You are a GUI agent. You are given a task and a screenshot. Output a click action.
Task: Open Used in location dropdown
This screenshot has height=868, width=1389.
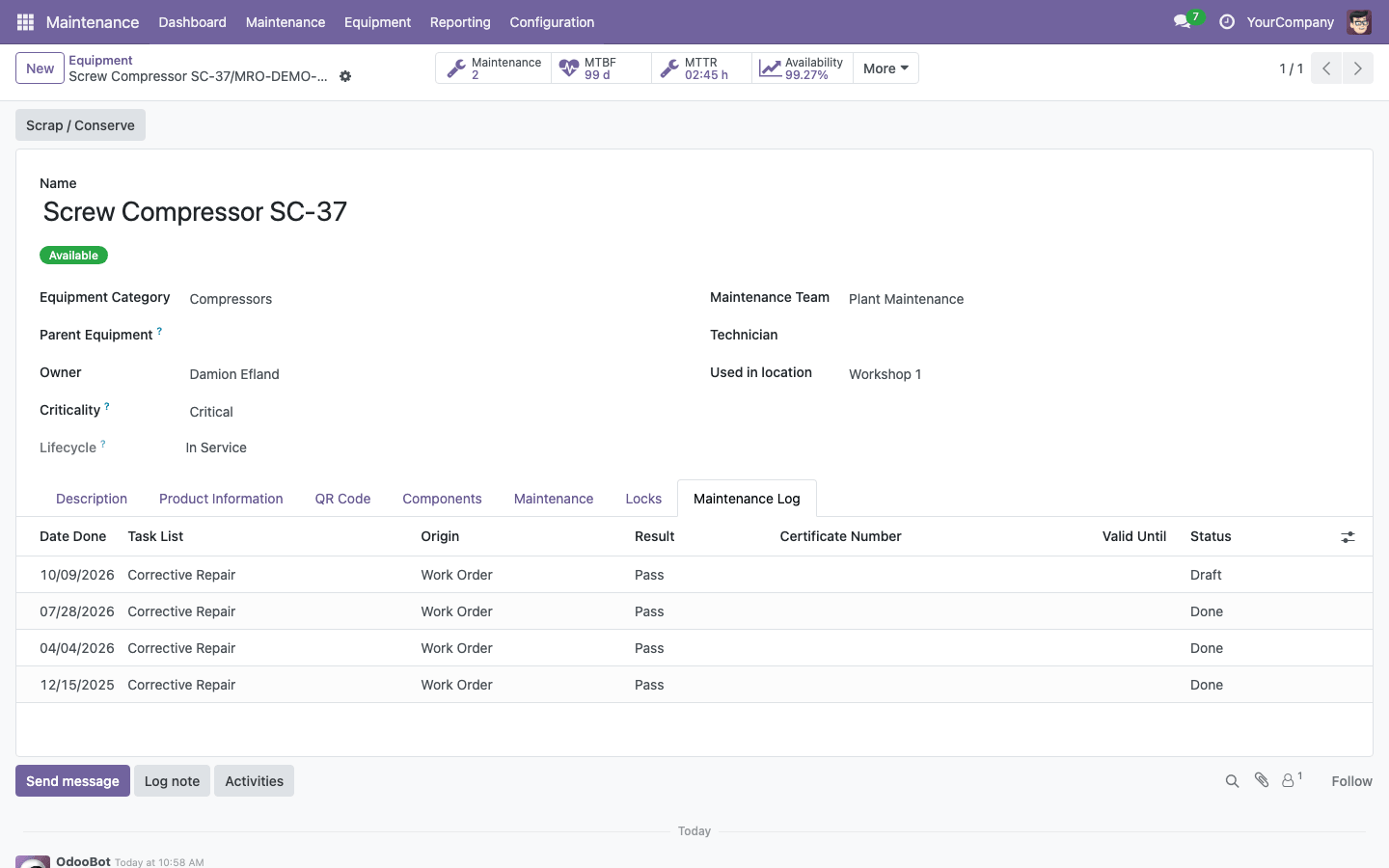click(1098, 374)
